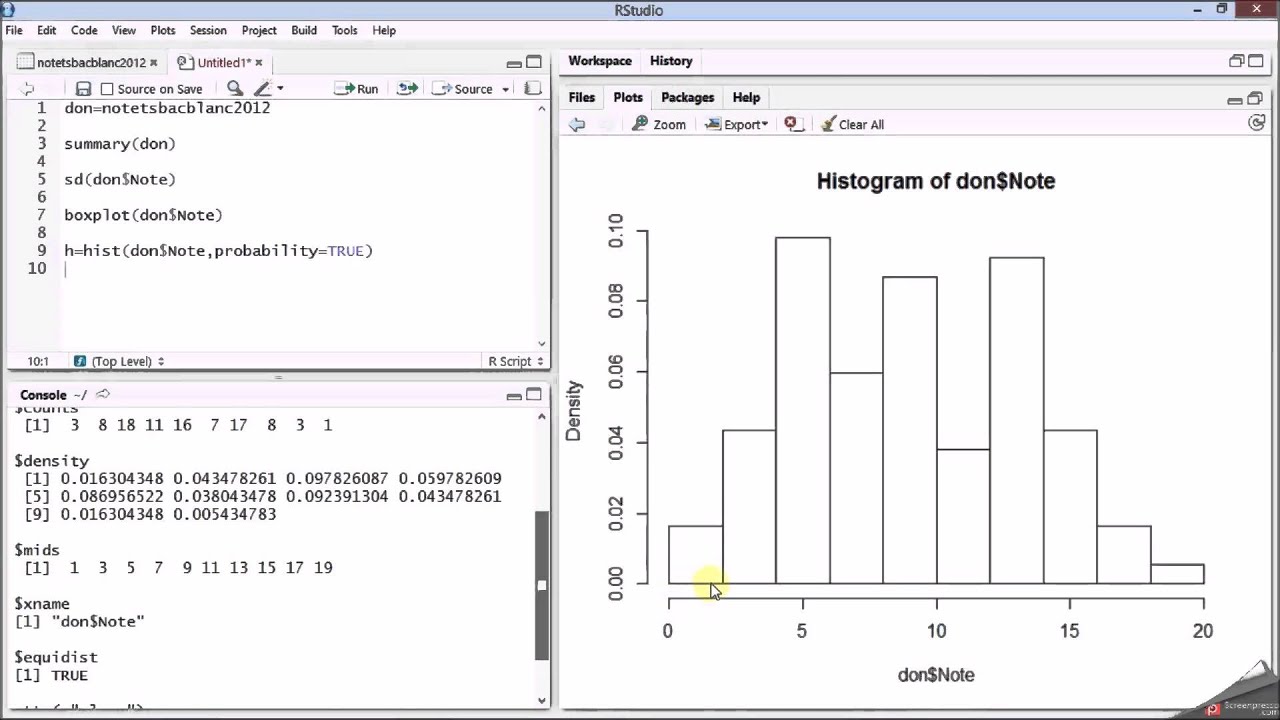Click the Run button
Viewport: 1280px width, 720px height.
pyautogui.click(x=357, y=89)
